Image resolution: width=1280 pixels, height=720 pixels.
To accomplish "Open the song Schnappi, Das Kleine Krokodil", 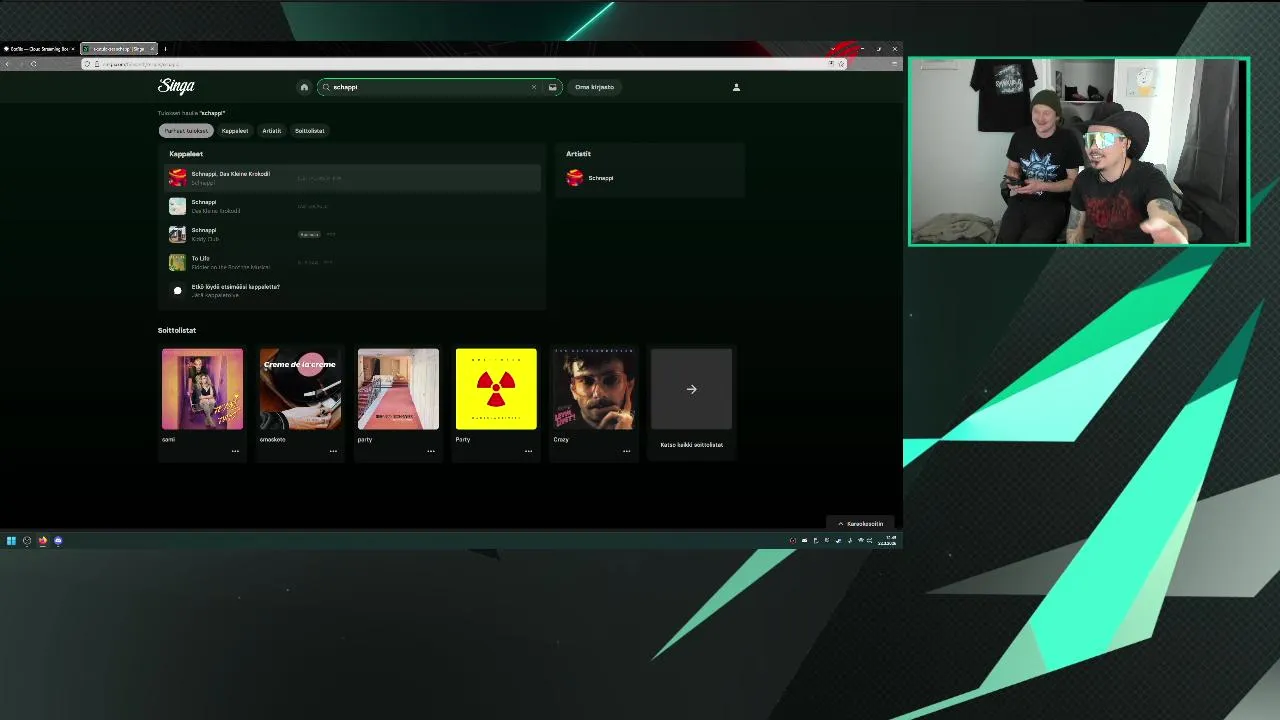I will coord(352,178).
